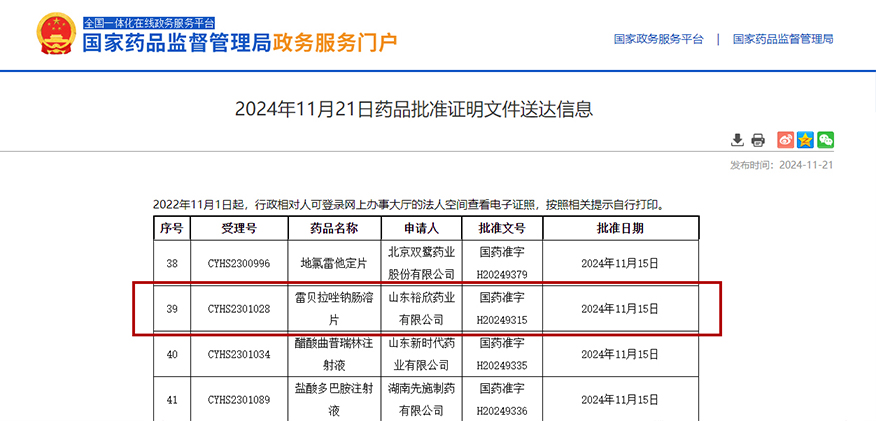Click the print page icon
Viewport: 876px width, 421px height.
758,140
